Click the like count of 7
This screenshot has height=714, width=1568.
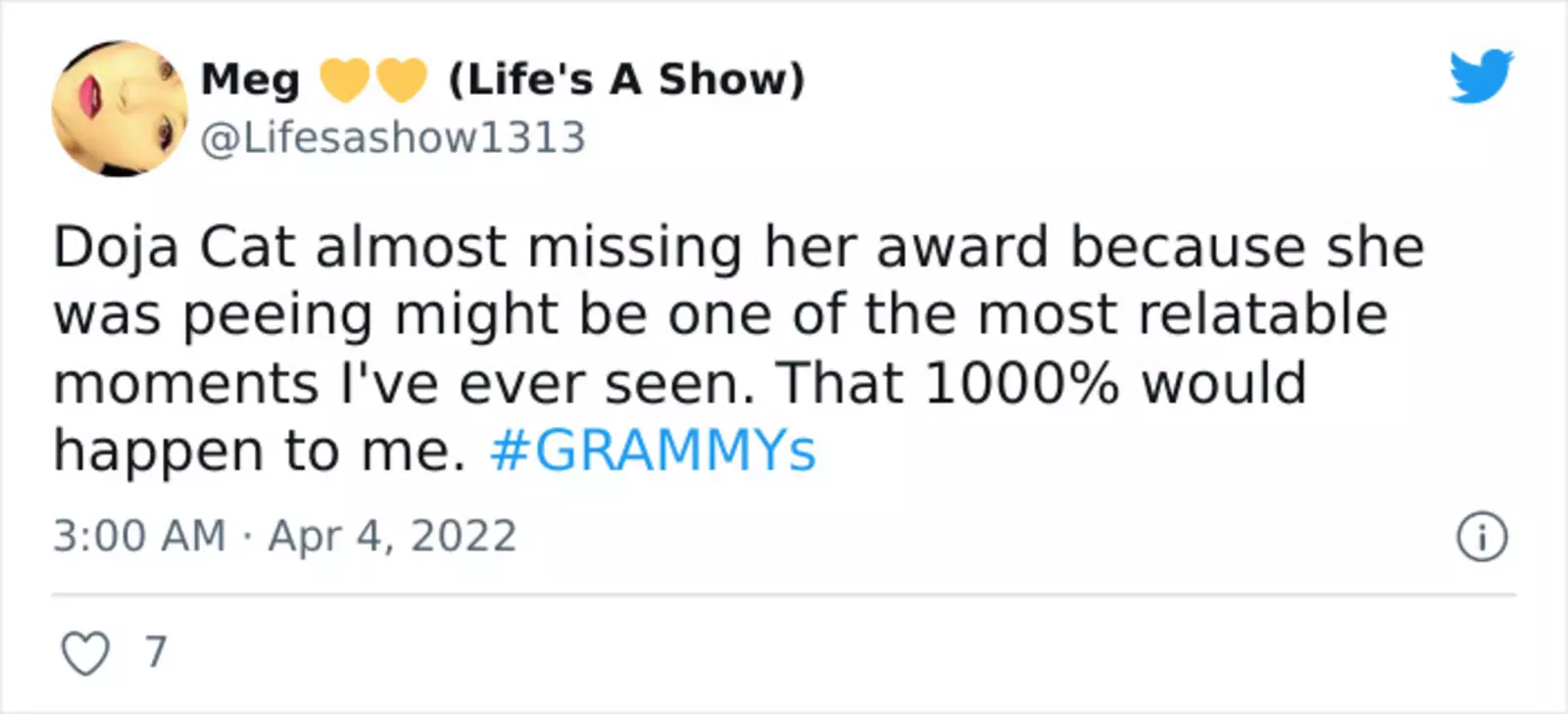pyautogui.click(x=156, y=652)
